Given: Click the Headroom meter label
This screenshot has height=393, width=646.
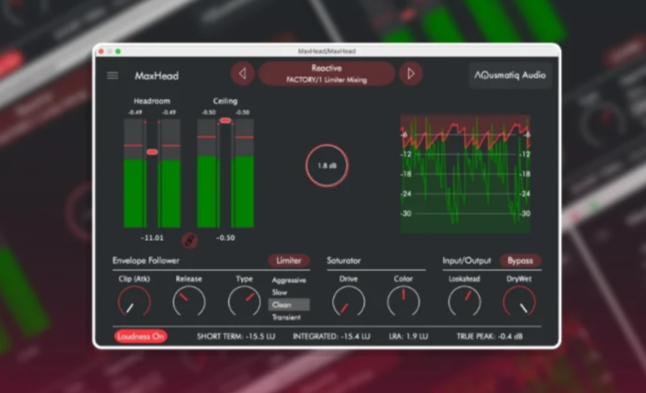Looking at the screenshot, I should pos(152,101).
